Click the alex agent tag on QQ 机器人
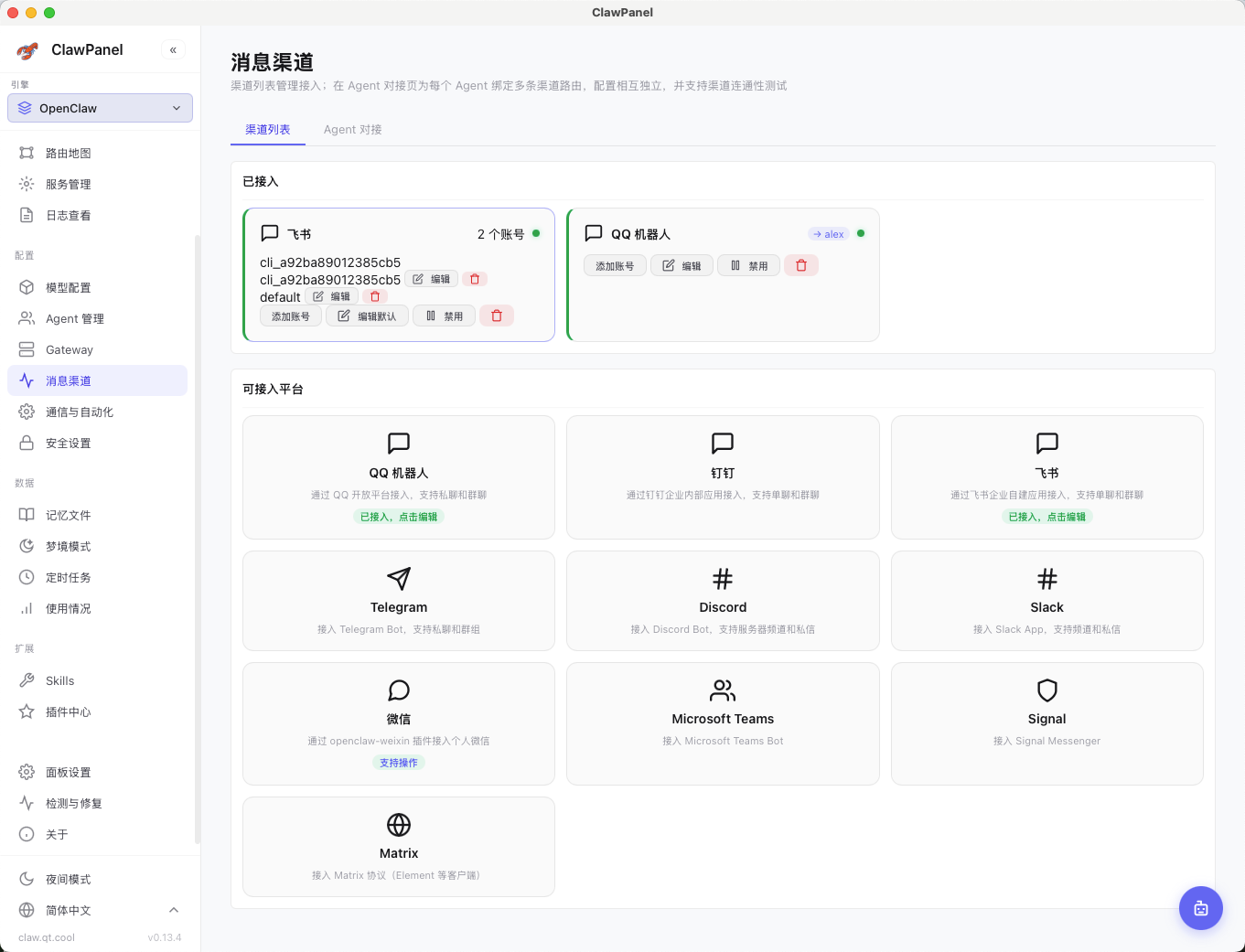 click(x=829, y=234)
